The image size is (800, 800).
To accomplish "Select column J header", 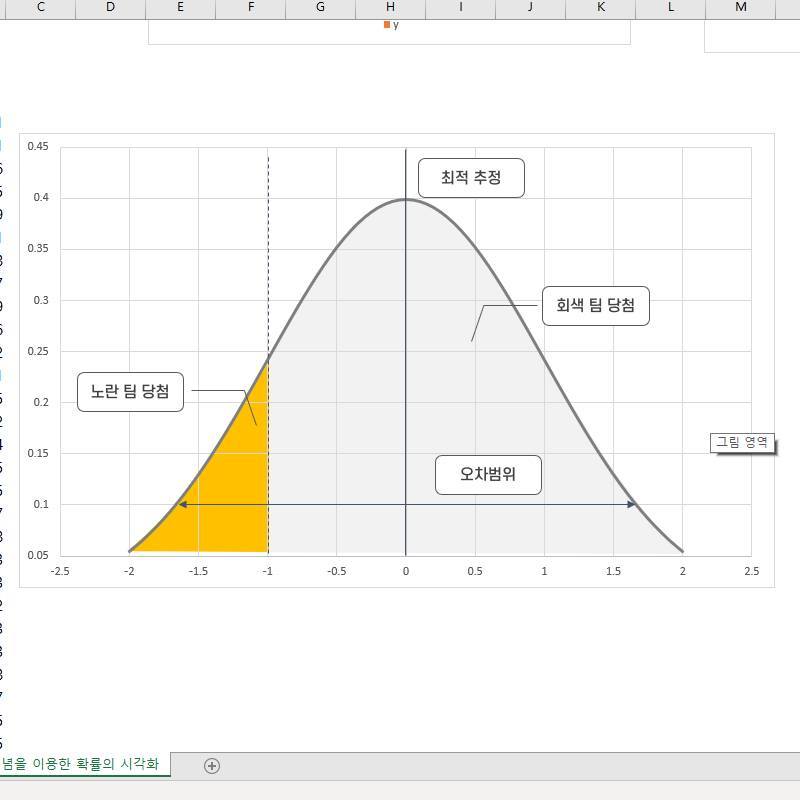I will point(530,9).
